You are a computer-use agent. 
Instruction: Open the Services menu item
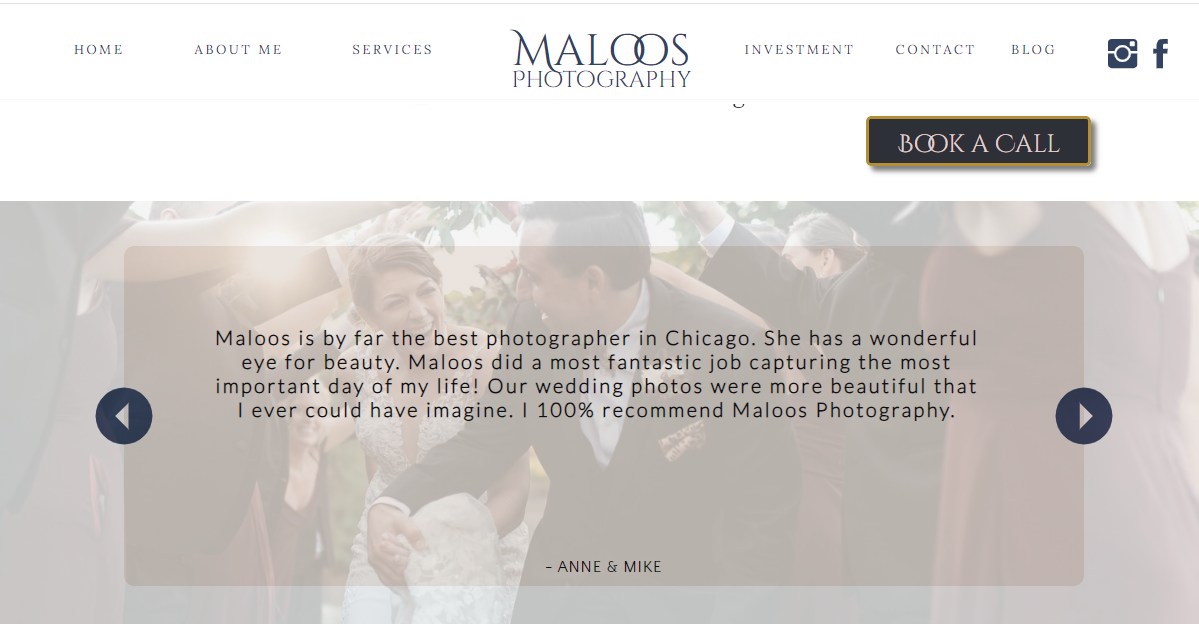click(x=392, y=50)
